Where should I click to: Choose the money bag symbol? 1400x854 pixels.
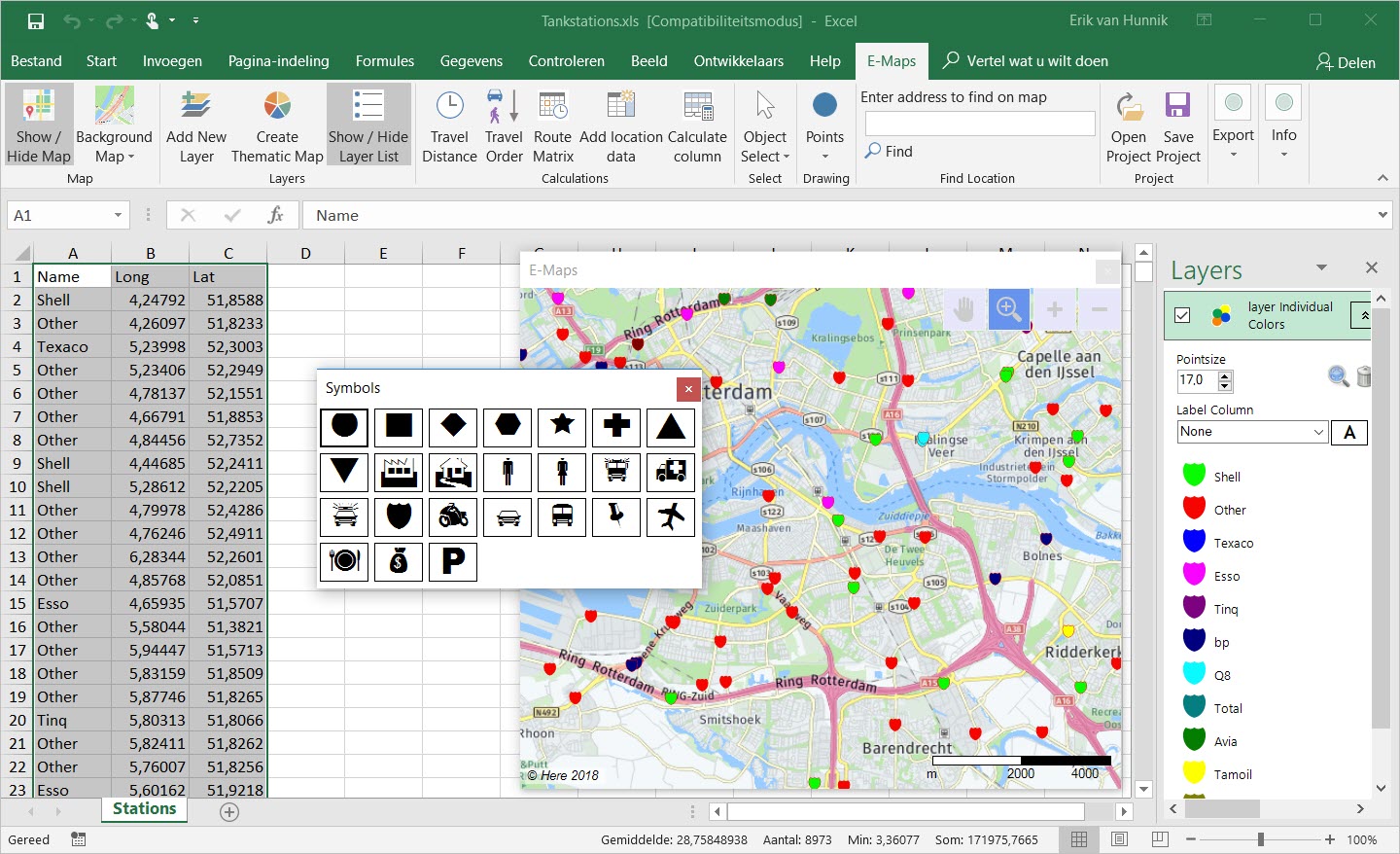[x=399, y=561]
